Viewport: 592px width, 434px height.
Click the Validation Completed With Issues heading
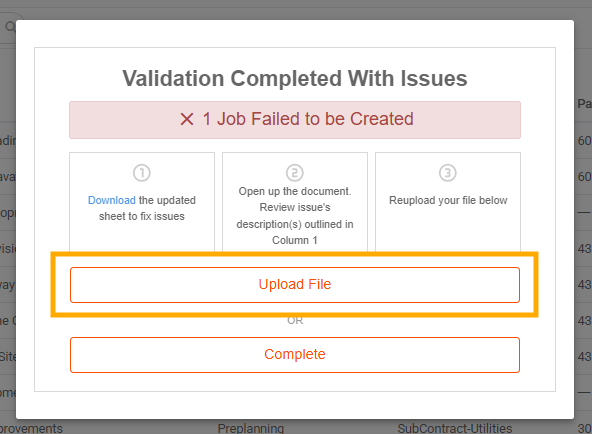294,78
